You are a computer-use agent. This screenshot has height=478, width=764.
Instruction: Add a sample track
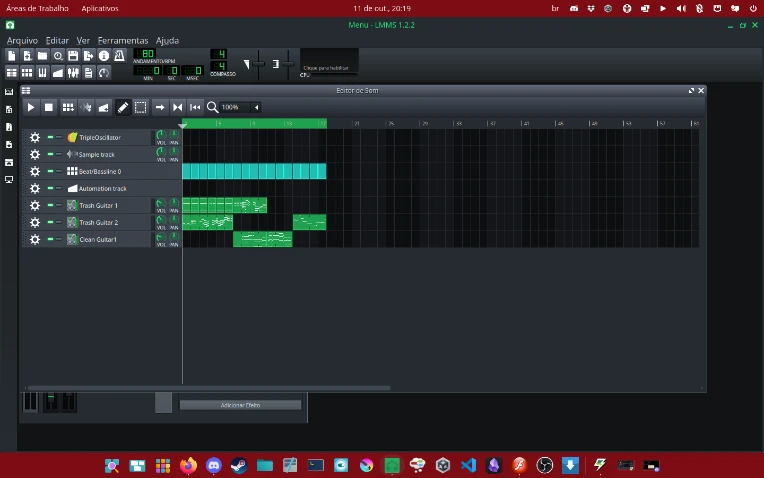coord(86,107)
